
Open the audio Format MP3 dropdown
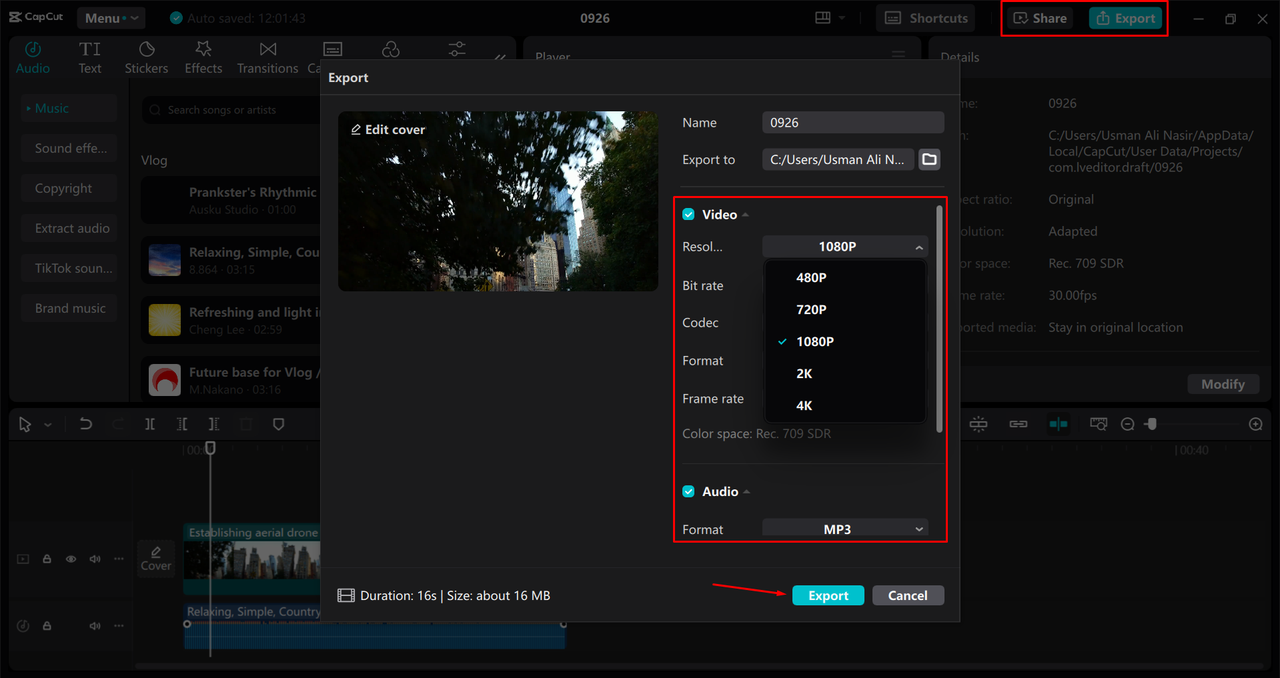(845, 529)
